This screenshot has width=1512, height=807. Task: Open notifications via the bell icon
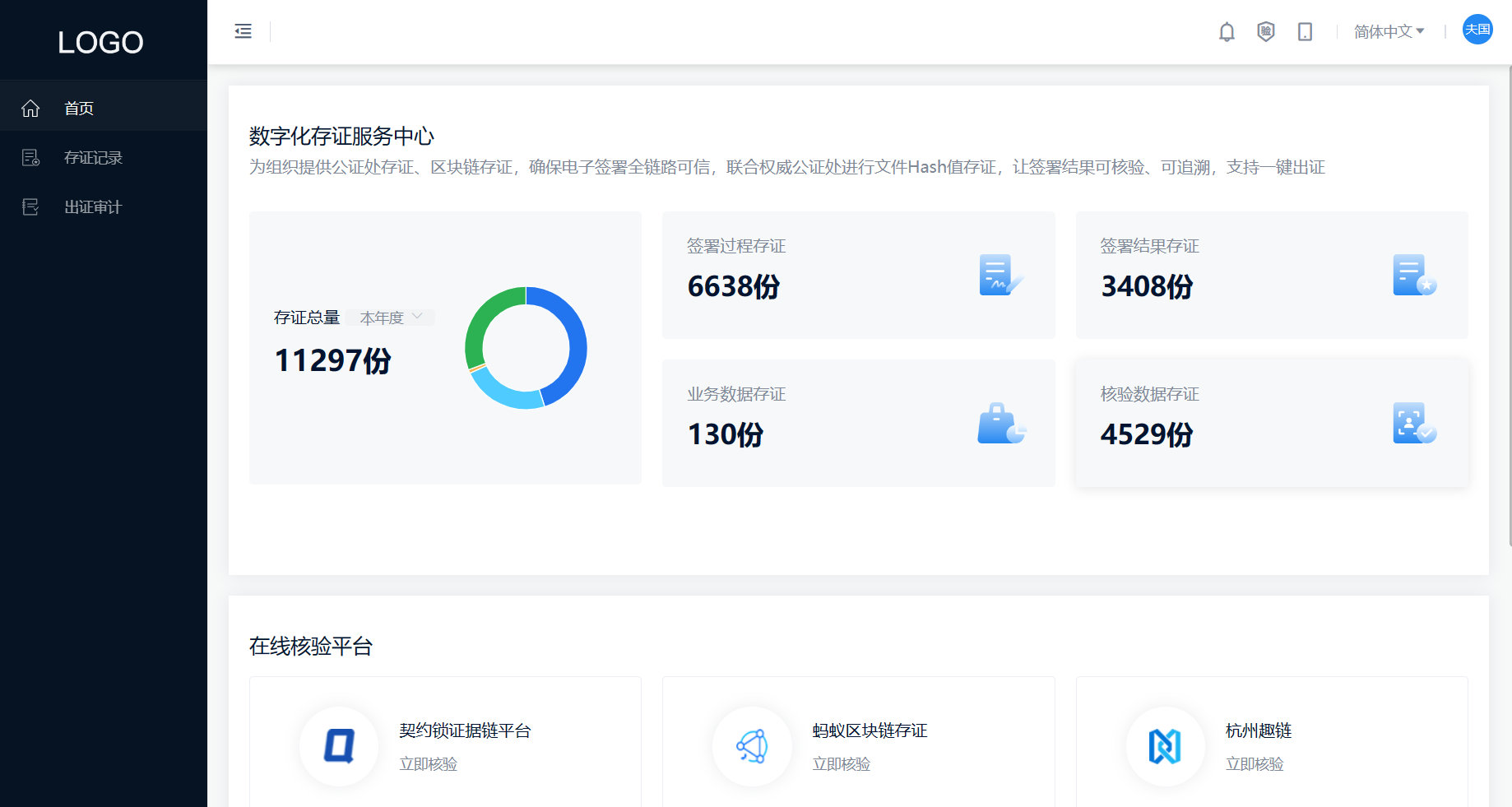pyautogui.click(x=1227, y=31)
